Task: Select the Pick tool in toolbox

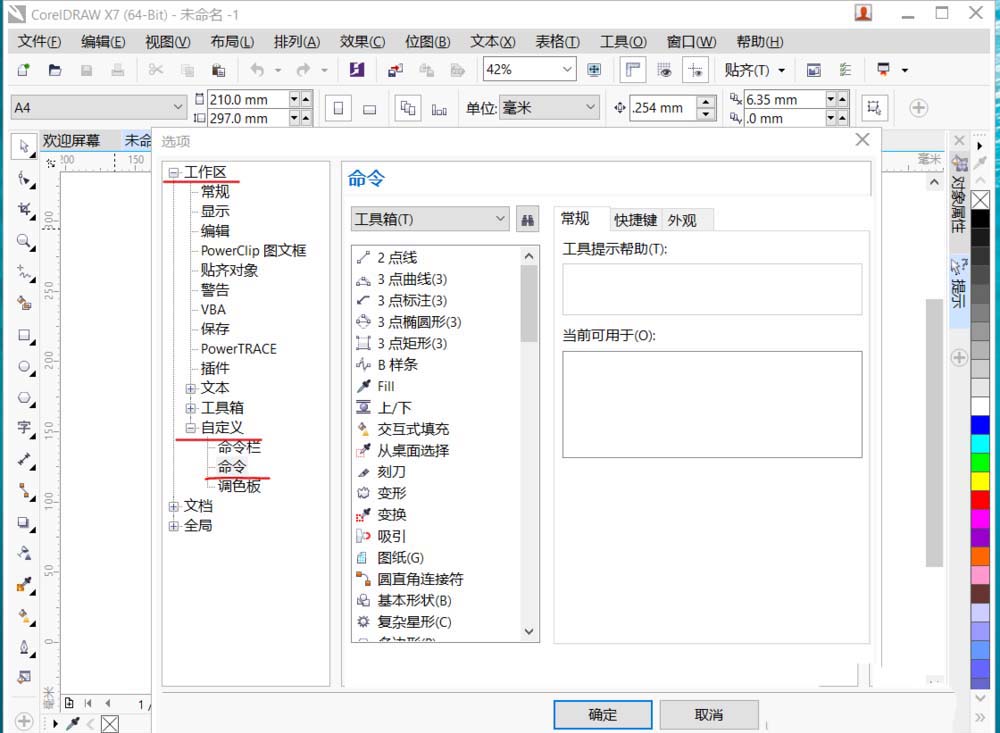Action: tap(24, 147)
